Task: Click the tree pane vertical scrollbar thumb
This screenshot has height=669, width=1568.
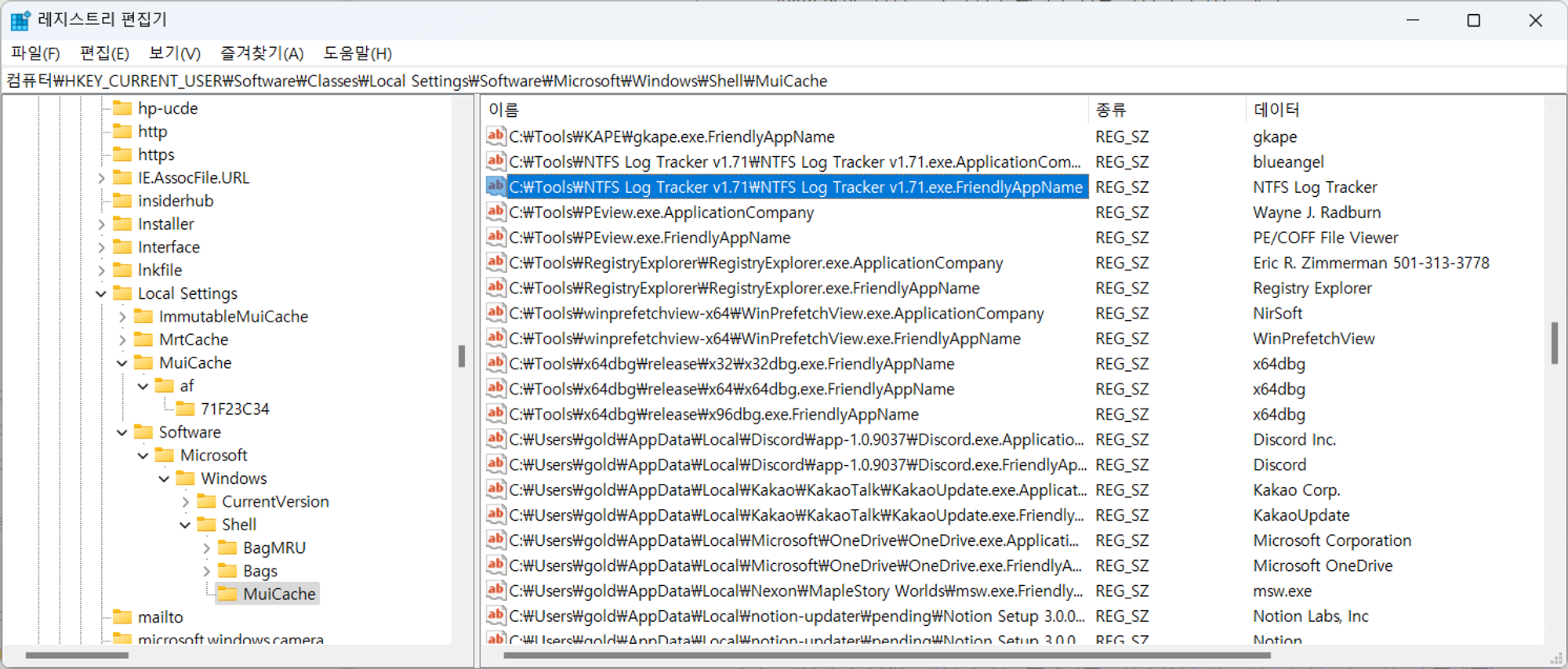Action: (461, 357)
